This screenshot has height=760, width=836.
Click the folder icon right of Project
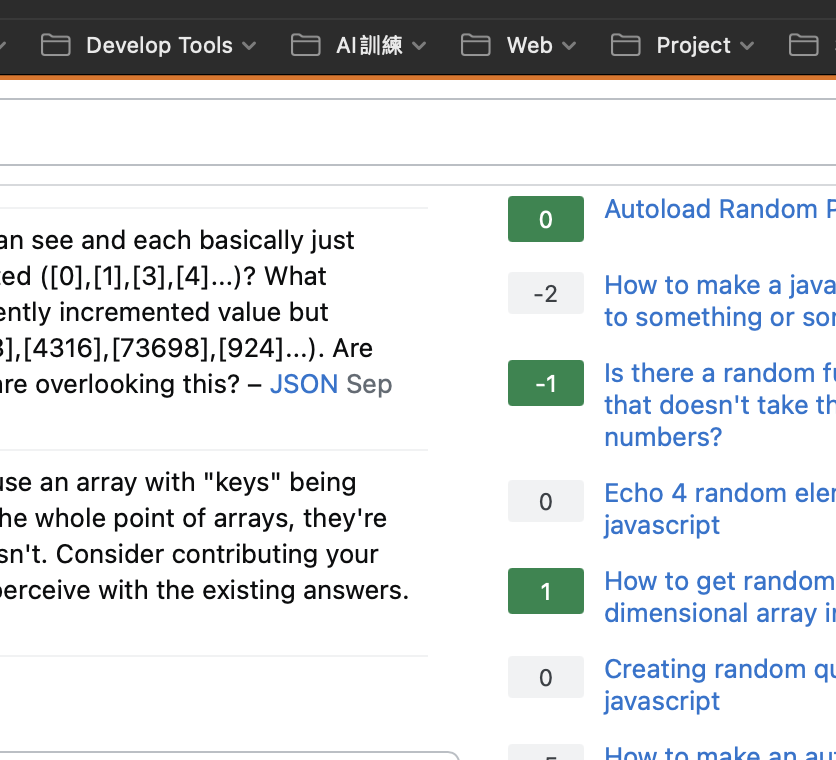point(803,45)
